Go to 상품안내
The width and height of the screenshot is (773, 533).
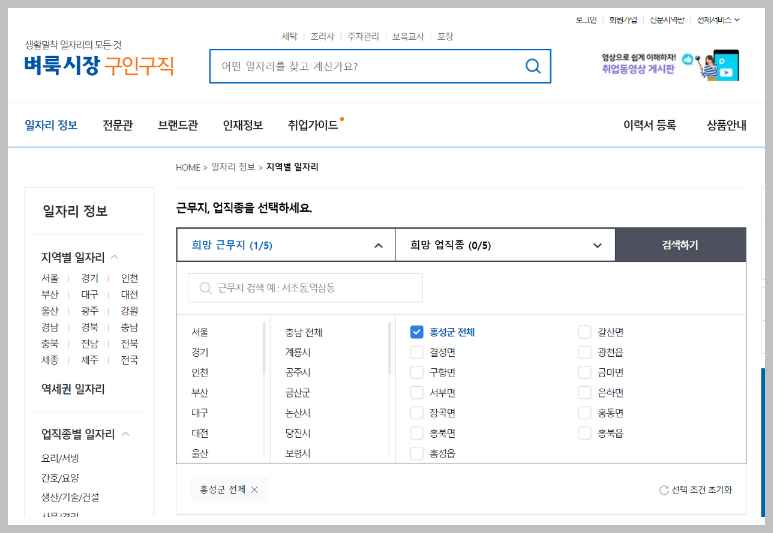[x=726, y=125]
